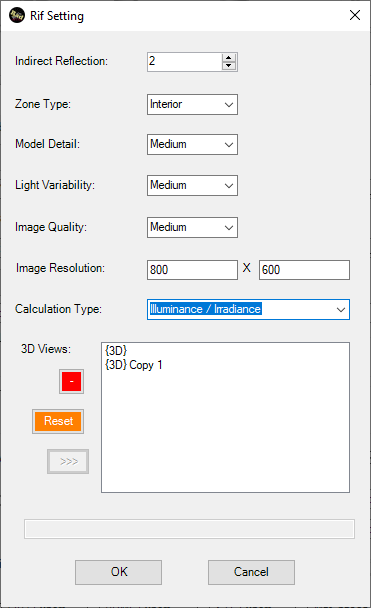Increase Indirect Reflection with up arrow
Image resolution: width=371 pixels, height=608 pixels.
click(228, 58)
